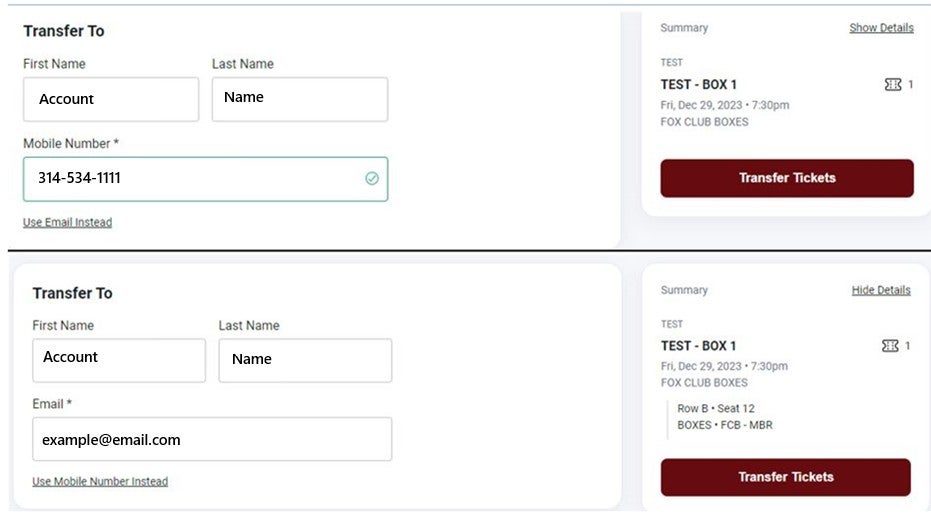Image resolution: width=931 pixels, height=521 pixels.
Task: Collapse the summary with Hide Details
Action: [x=881, y=290]
